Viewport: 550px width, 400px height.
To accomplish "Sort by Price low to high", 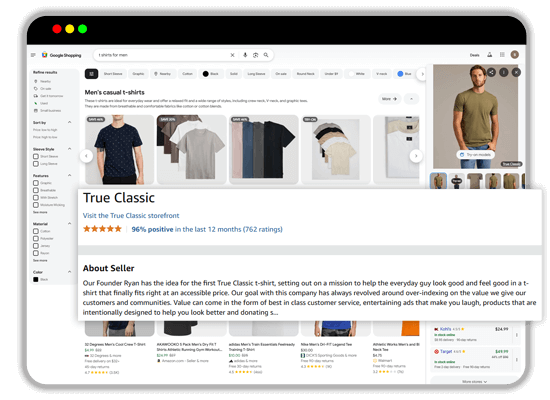I will (45, 130).
